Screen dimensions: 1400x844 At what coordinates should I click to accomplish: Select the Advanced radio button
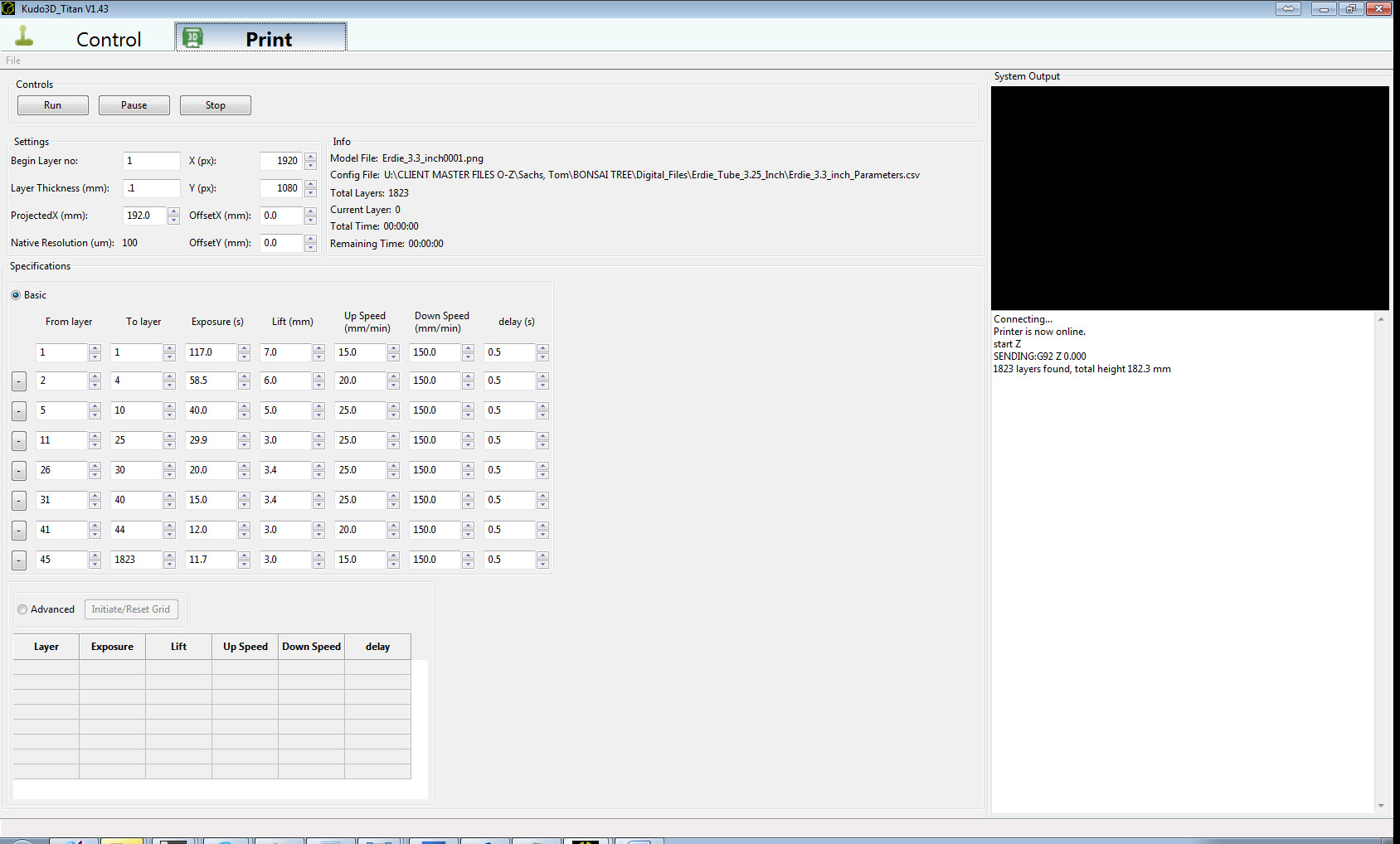22,609
